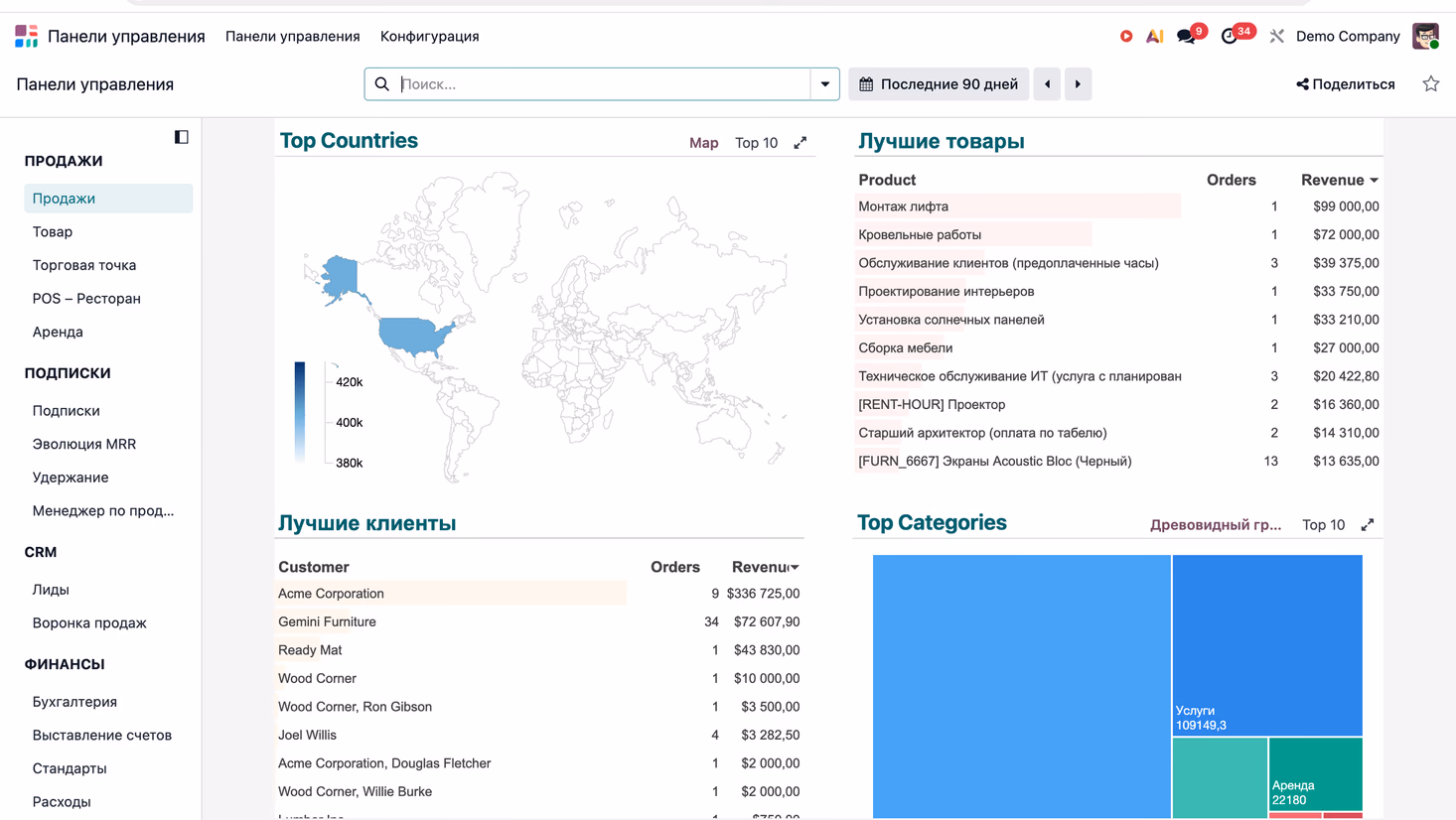The height and width of the screenshot is (820, 1456).
Task: Collapse the sidebar panel icon
Action: coord(181,137)
